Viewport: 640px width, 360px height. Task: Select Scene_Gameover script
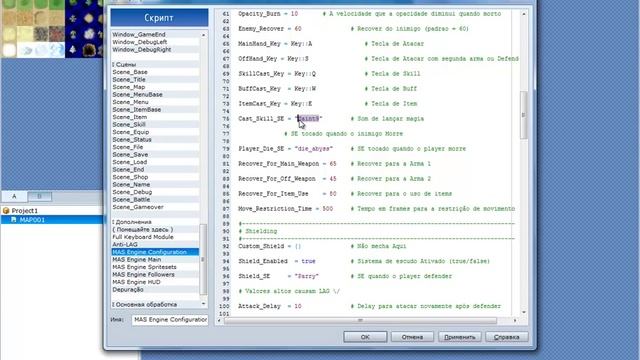[156, 207]
